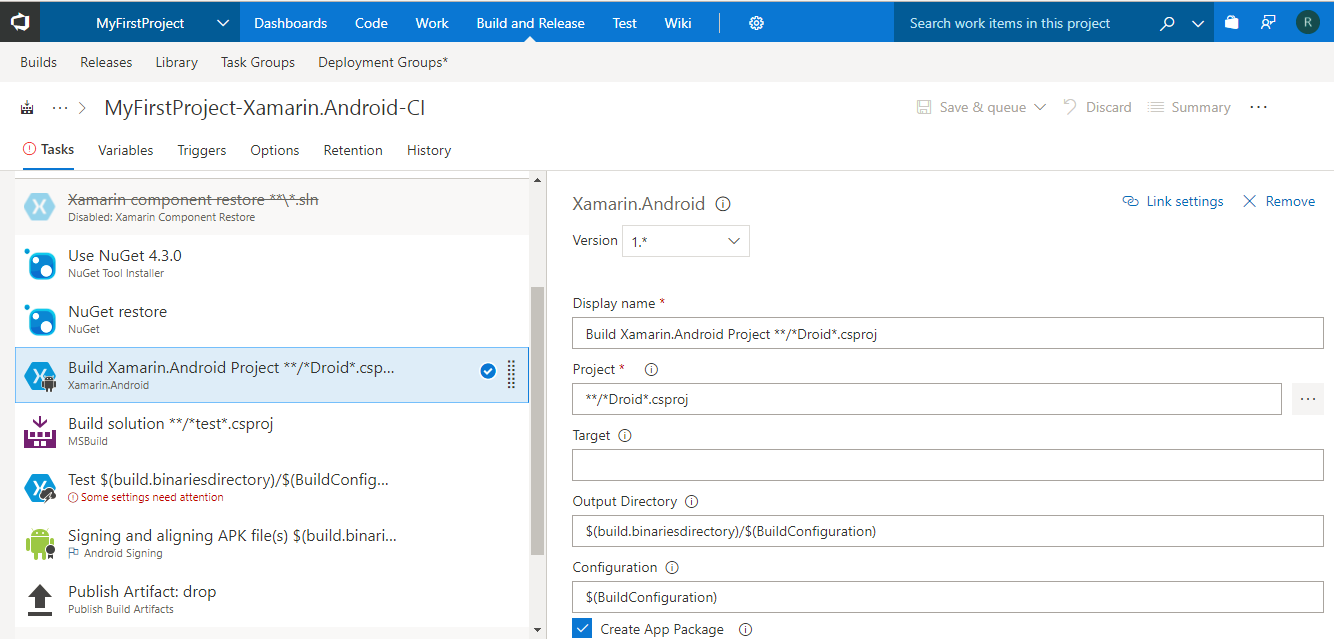Click the Xamarin Test Cloud task icon

coord(40,488)
